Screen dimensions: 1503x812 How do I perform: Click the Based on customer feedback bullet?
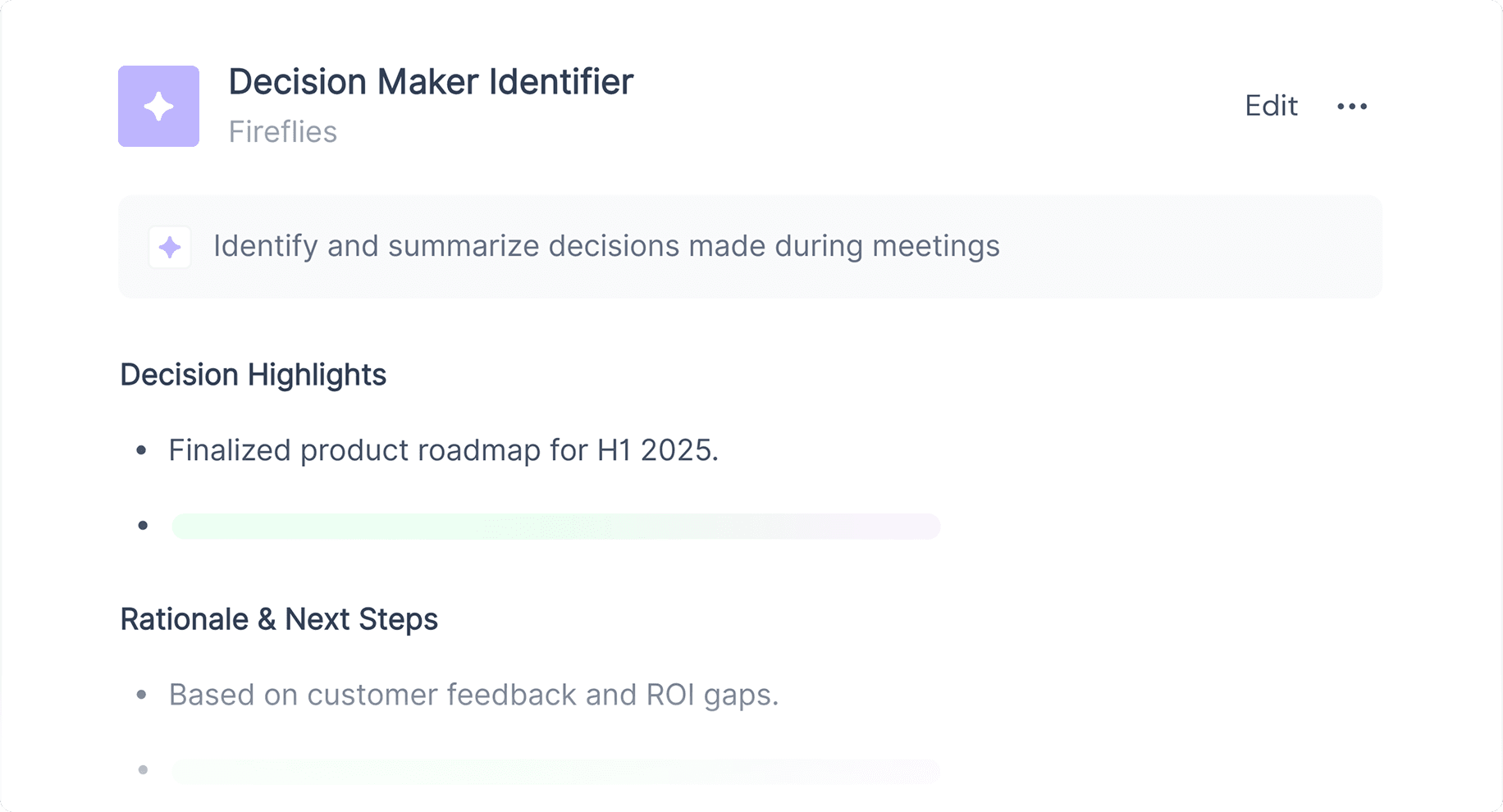click(473, 695)
